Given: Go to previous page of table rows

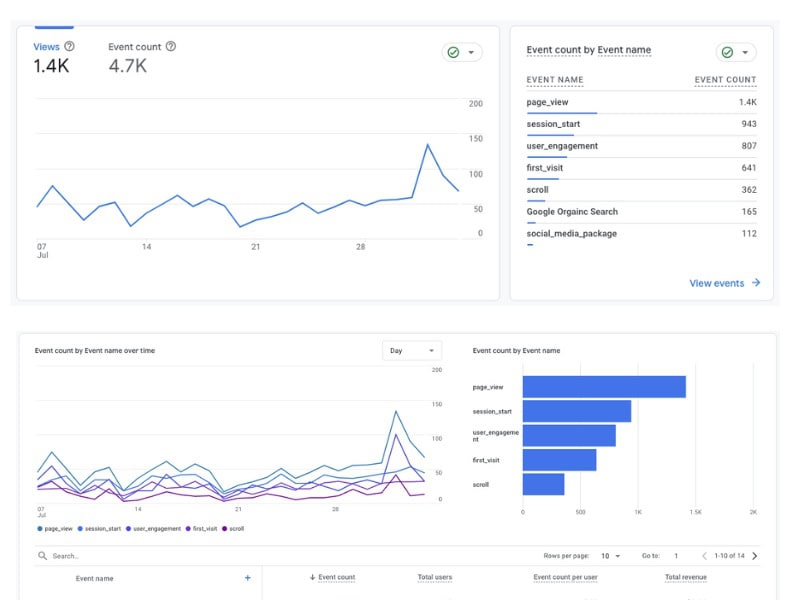Looking at the screenshot, I should click(x=704, y=556).
